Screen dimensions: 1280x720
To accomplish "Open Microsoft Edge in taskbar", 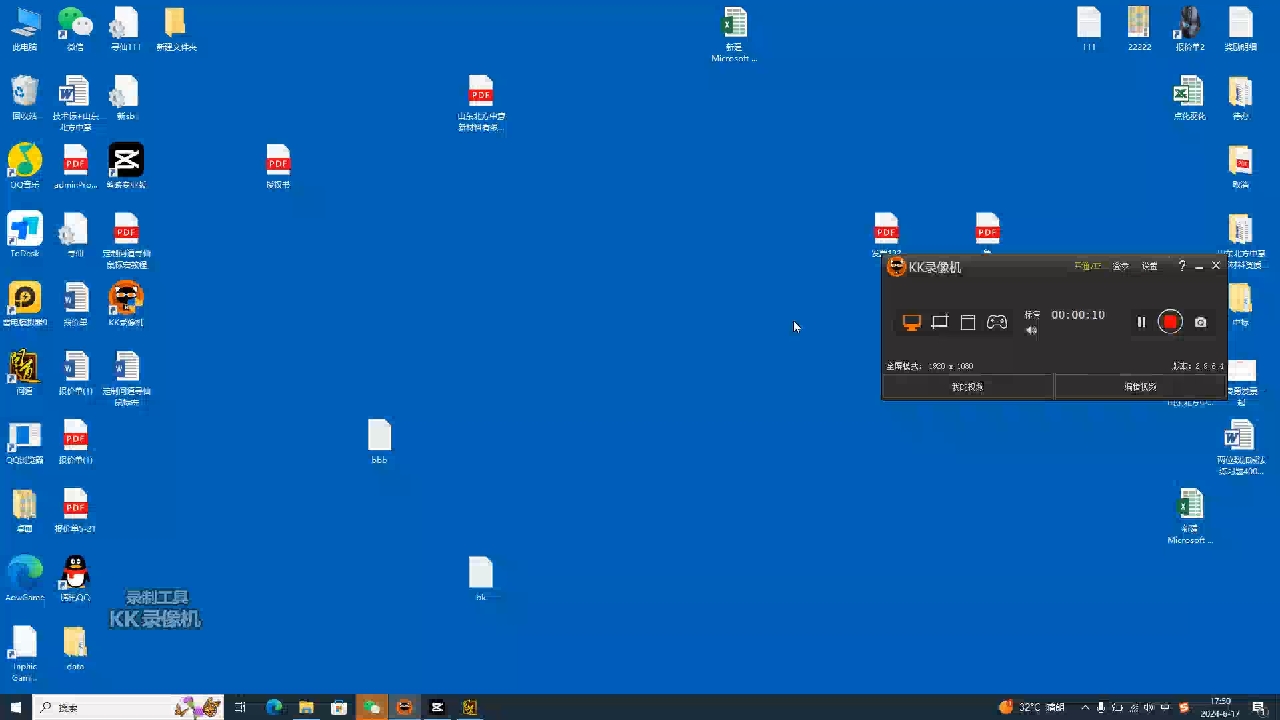I will pos(274,707).
